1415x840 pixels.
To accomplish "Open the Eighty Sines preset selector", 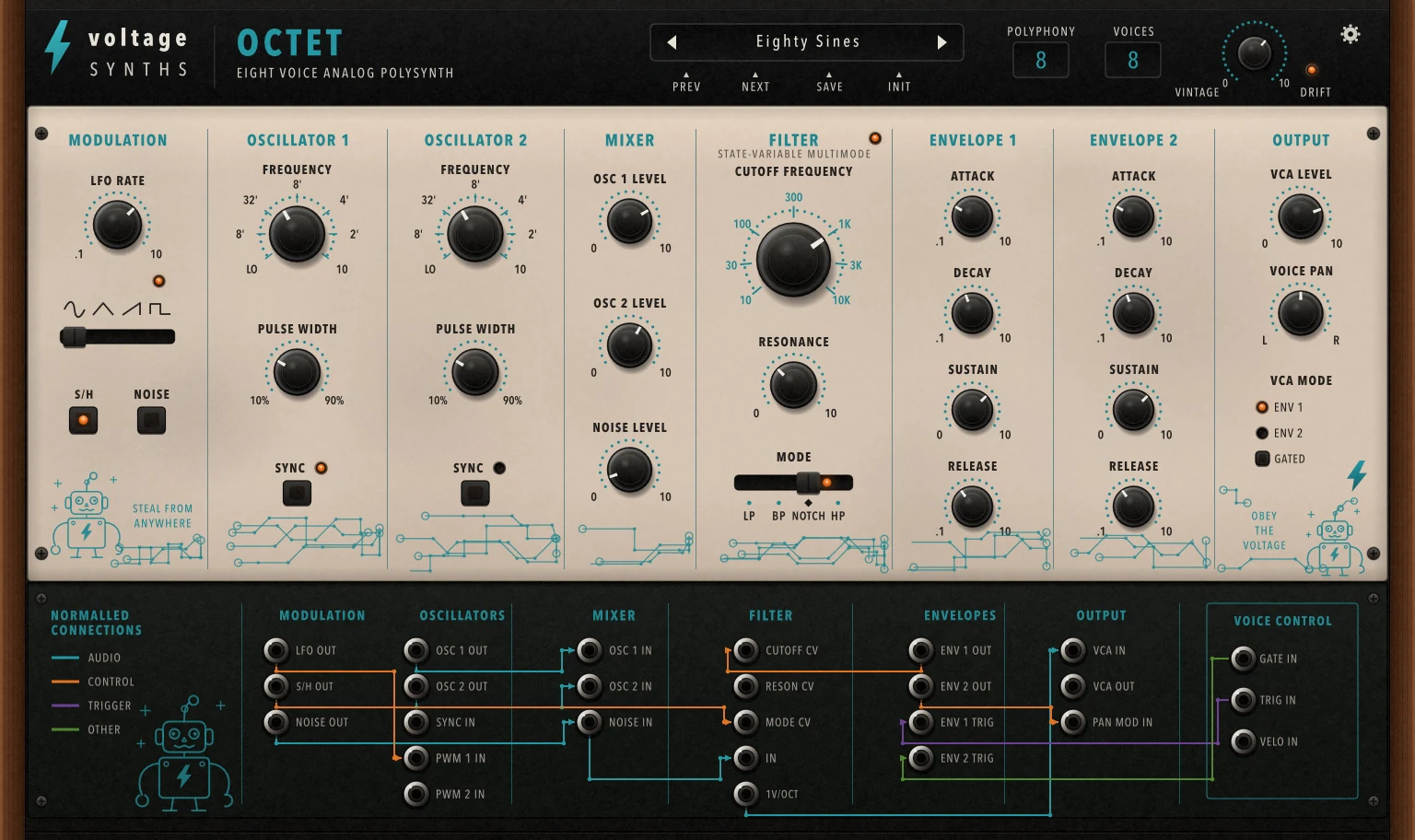I will click(807, 42).
